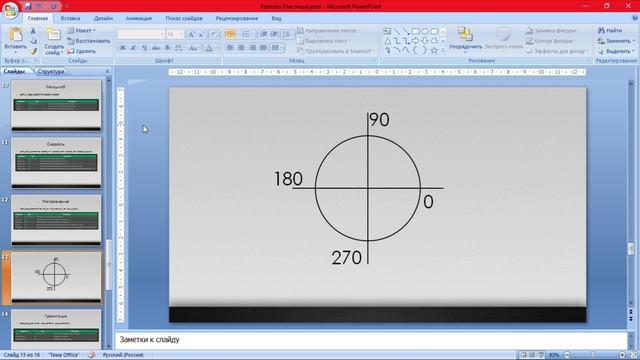Click Удалить delete slide button

[82, 51]
